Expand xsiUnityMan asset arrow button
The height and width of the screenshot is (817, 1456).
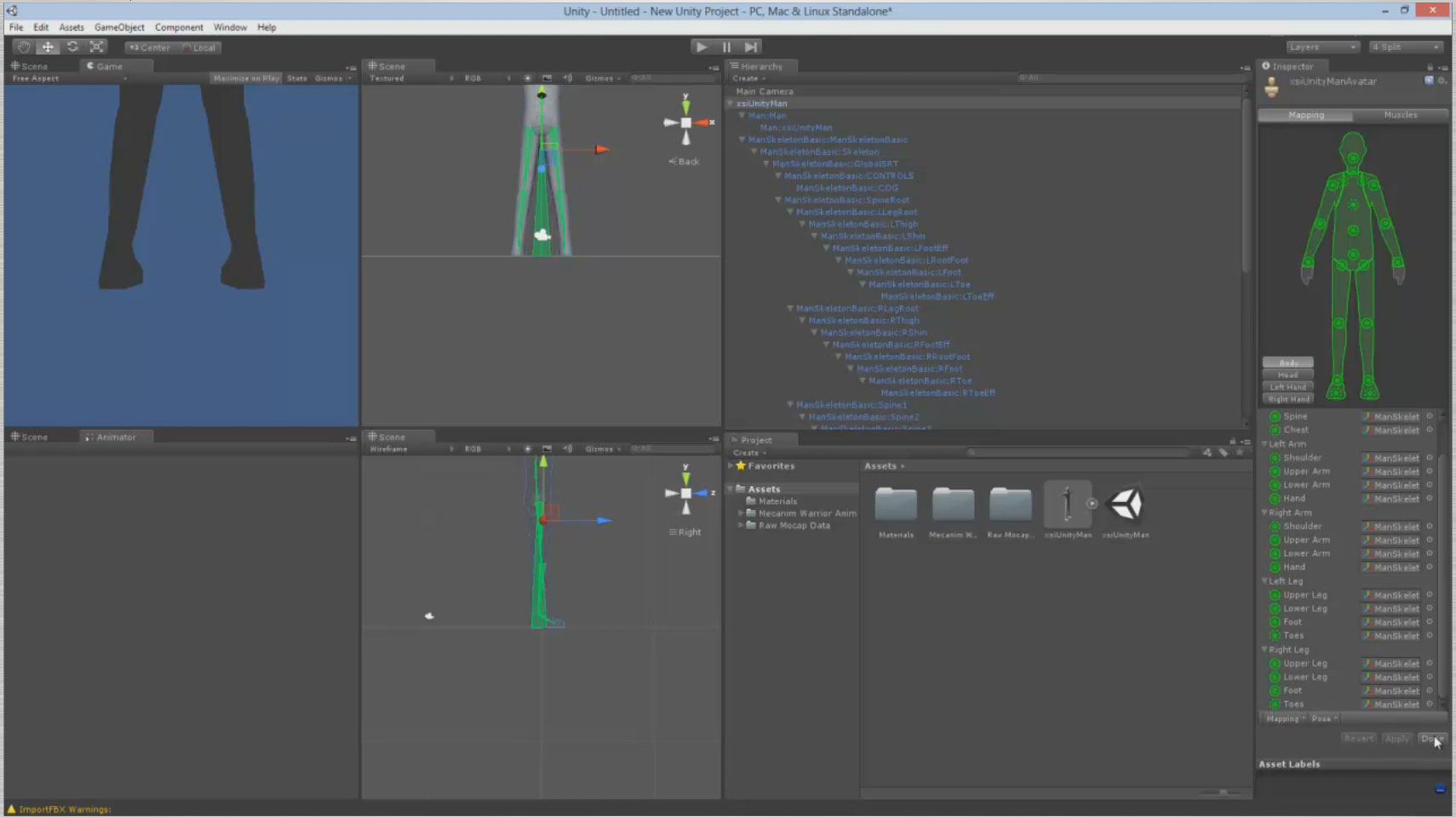pos(1092,504)
